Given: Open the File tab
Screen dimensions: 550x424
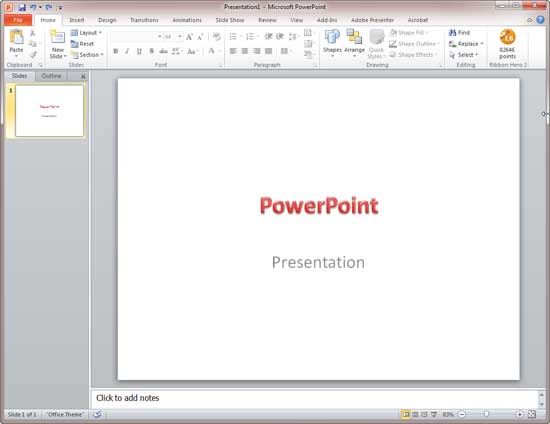Looking at the screenshot, I should [18, 20].
